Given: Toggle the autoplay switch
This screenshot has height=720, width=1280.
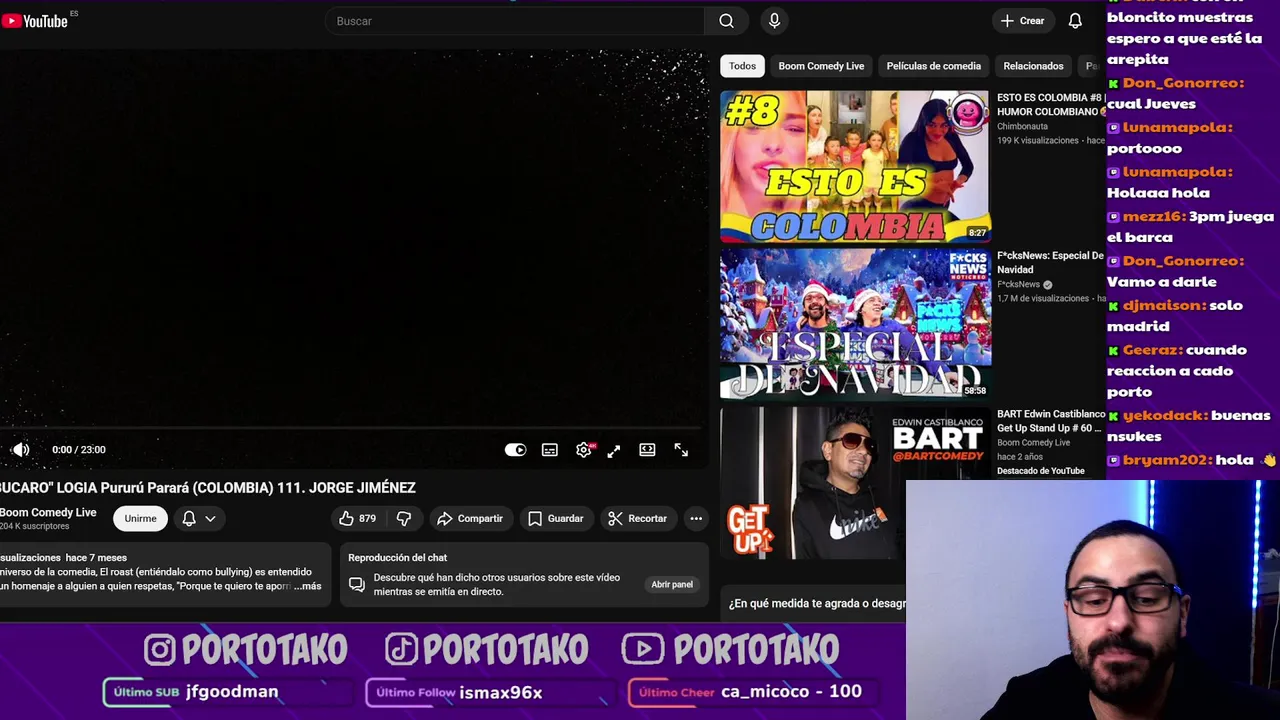Looking at the screenshot, I should tap(515, 450).
